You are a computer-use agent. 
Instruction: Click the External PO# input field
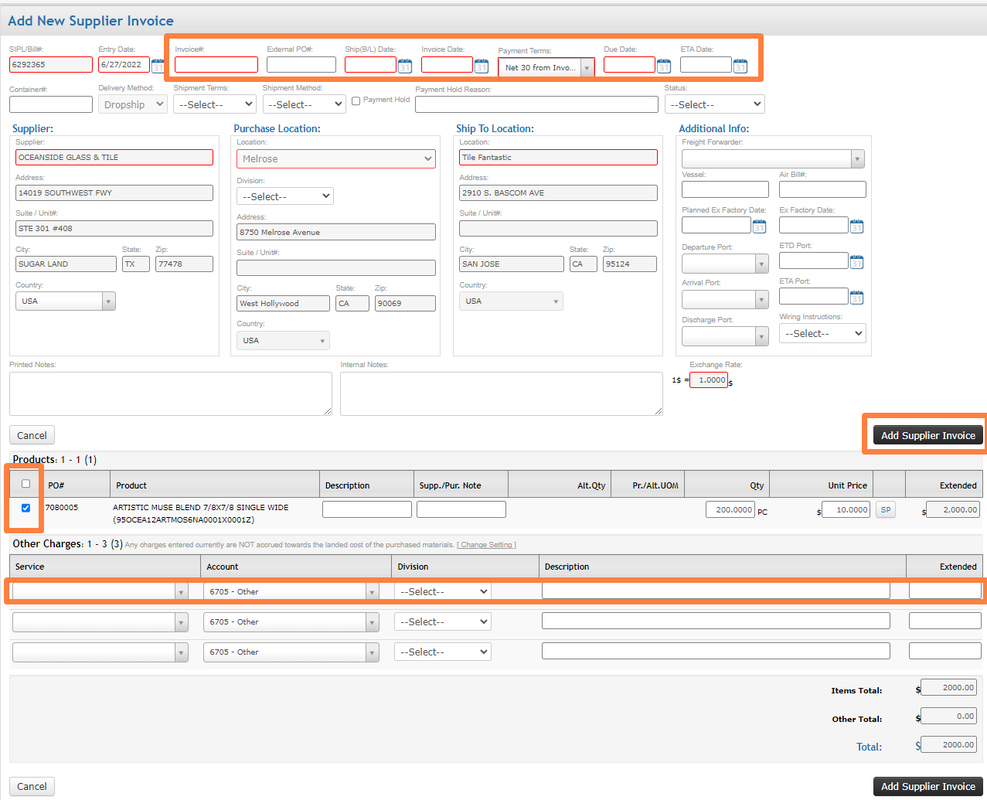(301, 64)
